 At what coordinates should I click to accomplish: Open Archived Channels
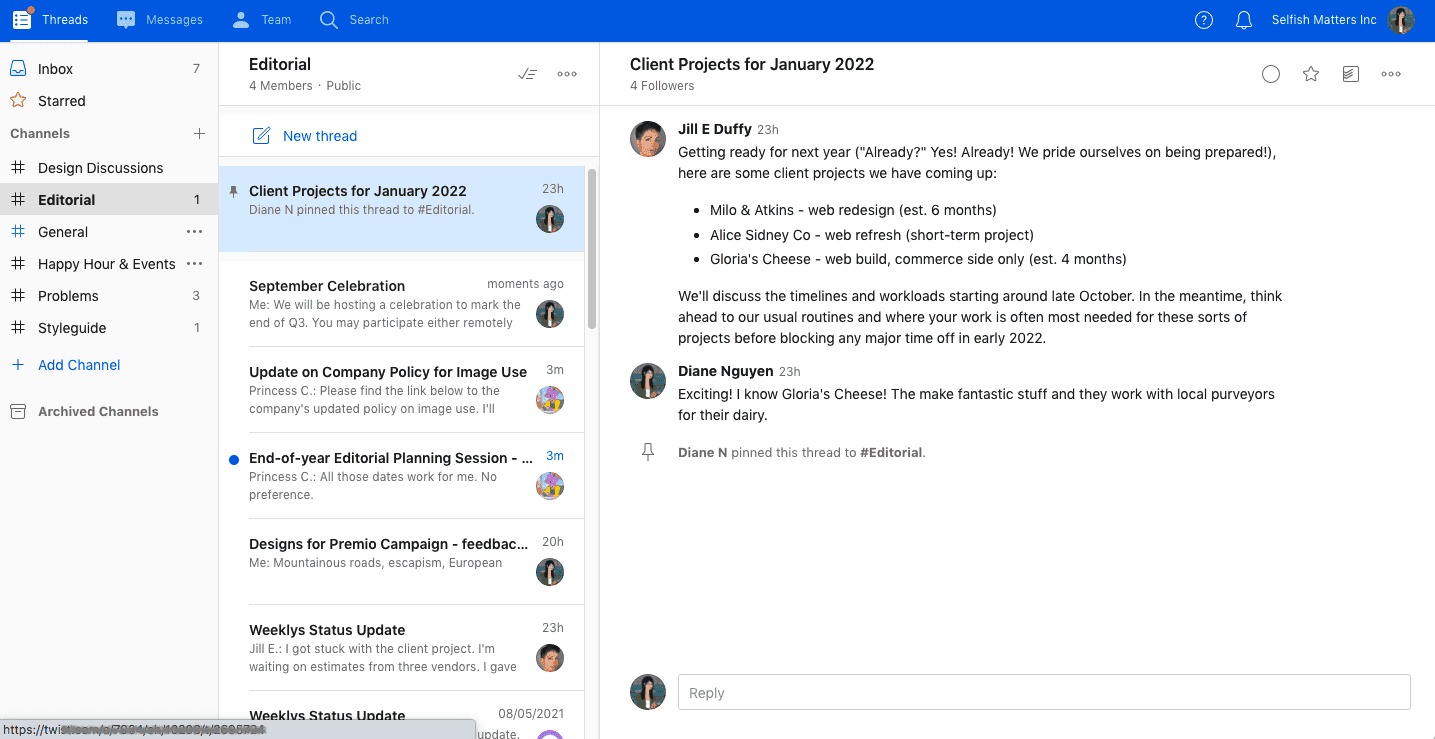tap(97, 411)
